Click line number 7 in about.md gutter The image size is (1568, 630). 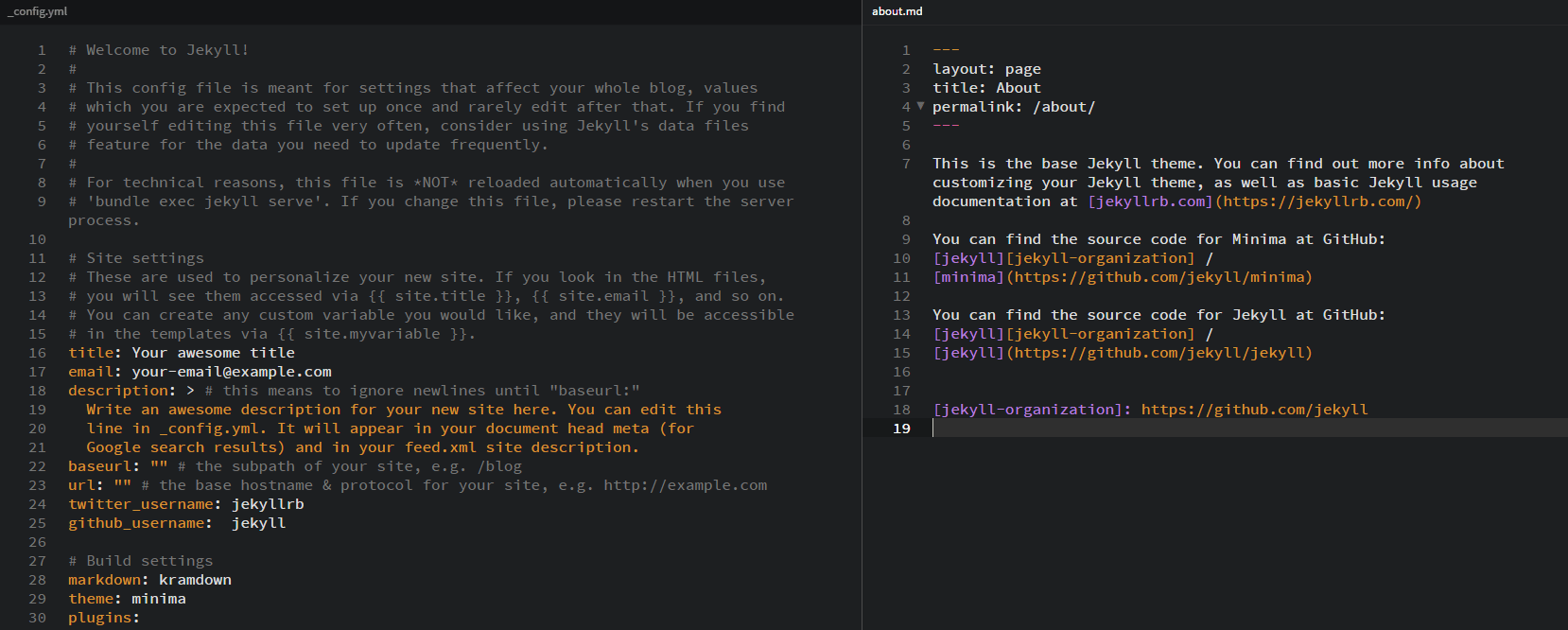coord(906,164)
